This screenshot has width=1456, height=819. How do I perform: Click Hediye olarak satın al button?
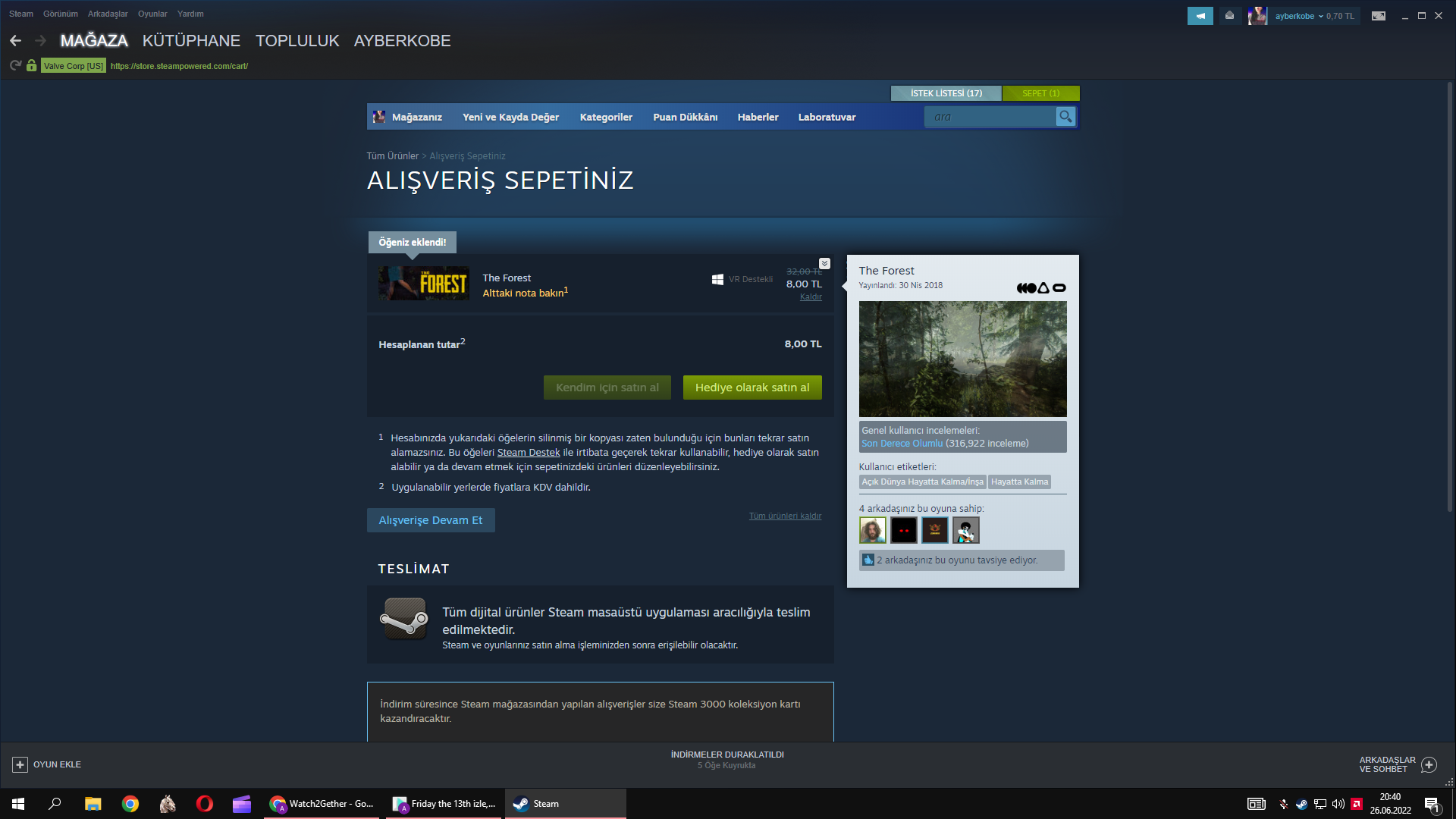pos(752,388)
